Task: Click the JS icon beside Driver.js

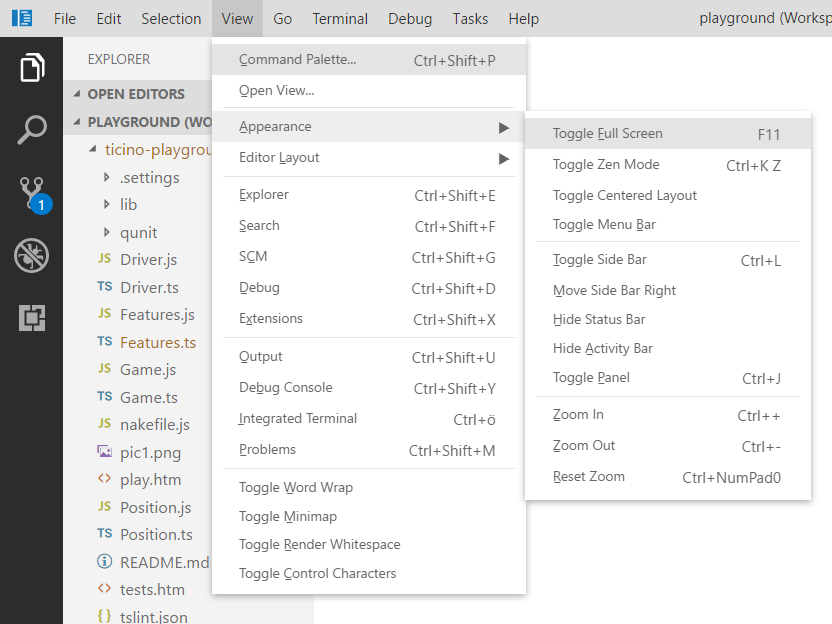Action: (105, 258)
